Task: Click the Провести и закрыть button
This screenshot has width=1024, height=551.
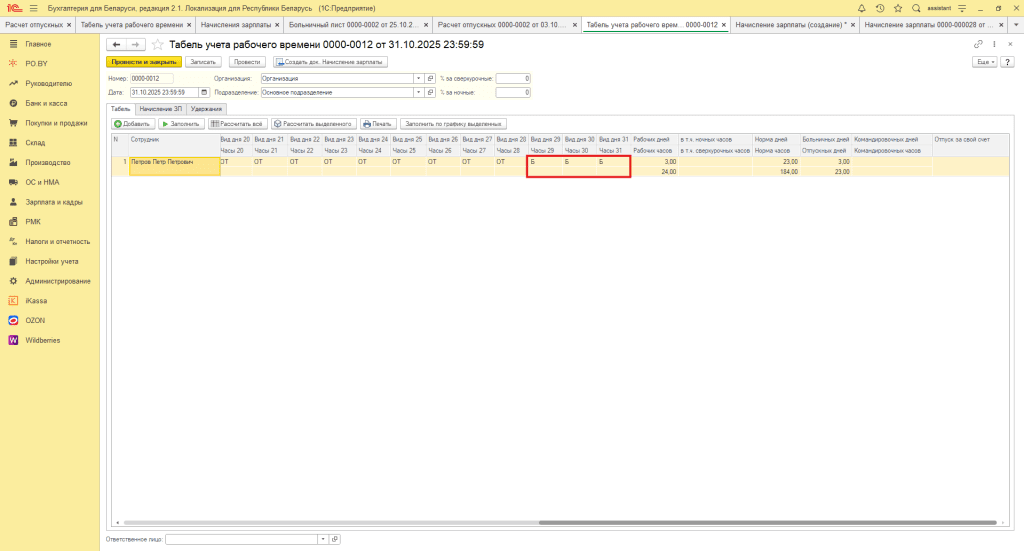Action: (144, 62)
